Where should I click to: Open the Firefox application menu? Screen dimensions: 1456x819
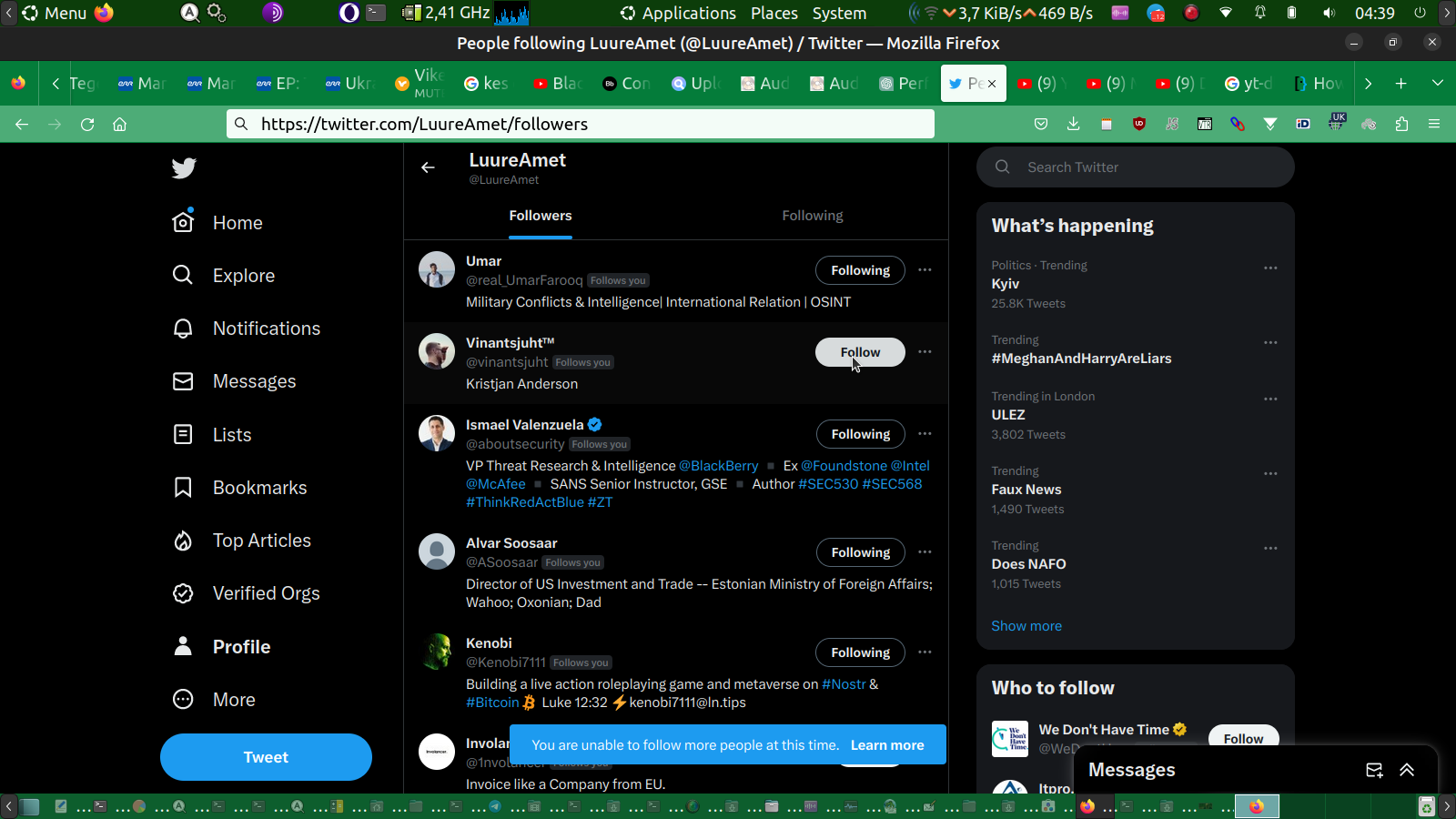1434,125
